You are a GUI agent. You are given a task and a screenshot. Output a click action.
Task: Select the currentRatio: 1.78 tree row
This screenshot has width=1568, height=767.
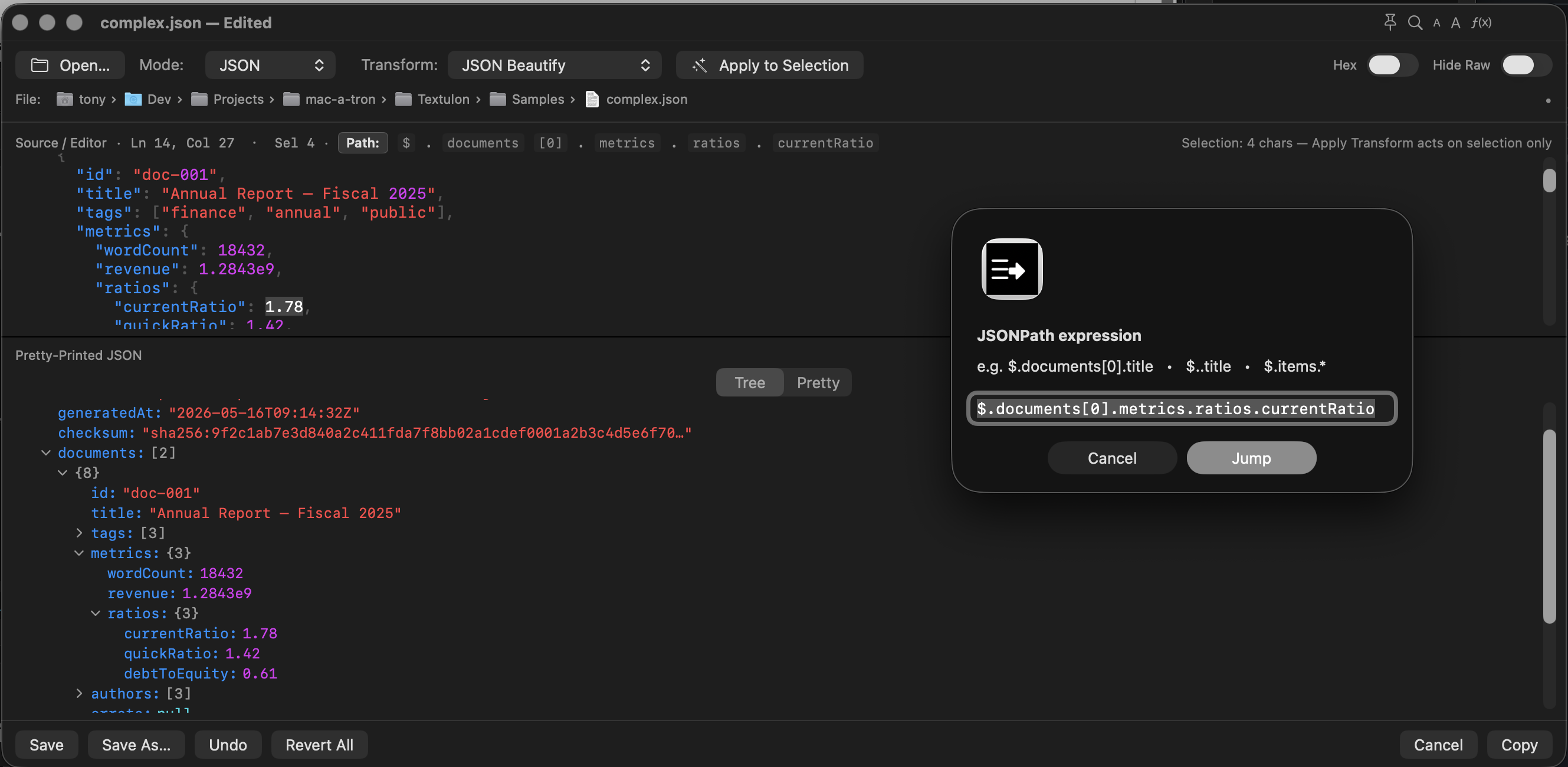[x=200, y=633]
